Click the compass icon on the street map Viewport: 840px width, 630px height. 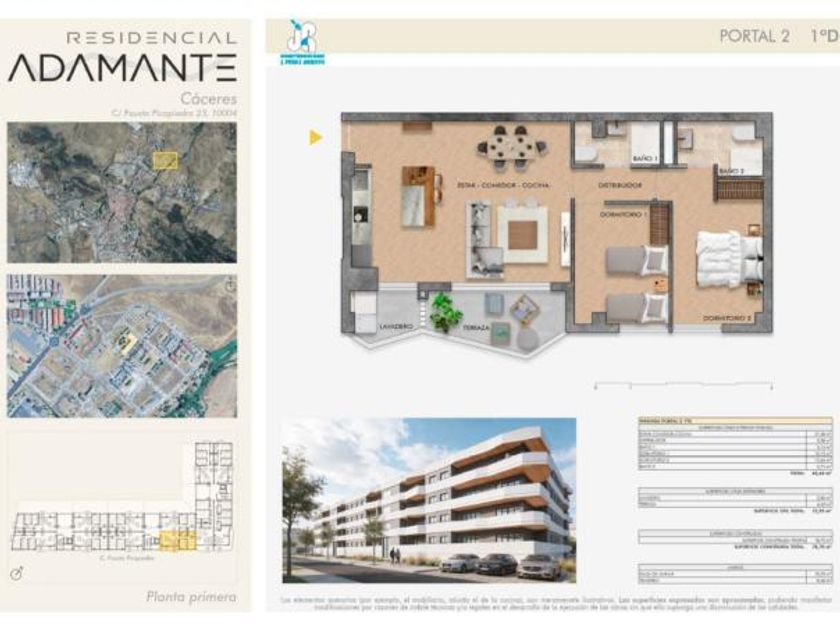tap(230, 284)
